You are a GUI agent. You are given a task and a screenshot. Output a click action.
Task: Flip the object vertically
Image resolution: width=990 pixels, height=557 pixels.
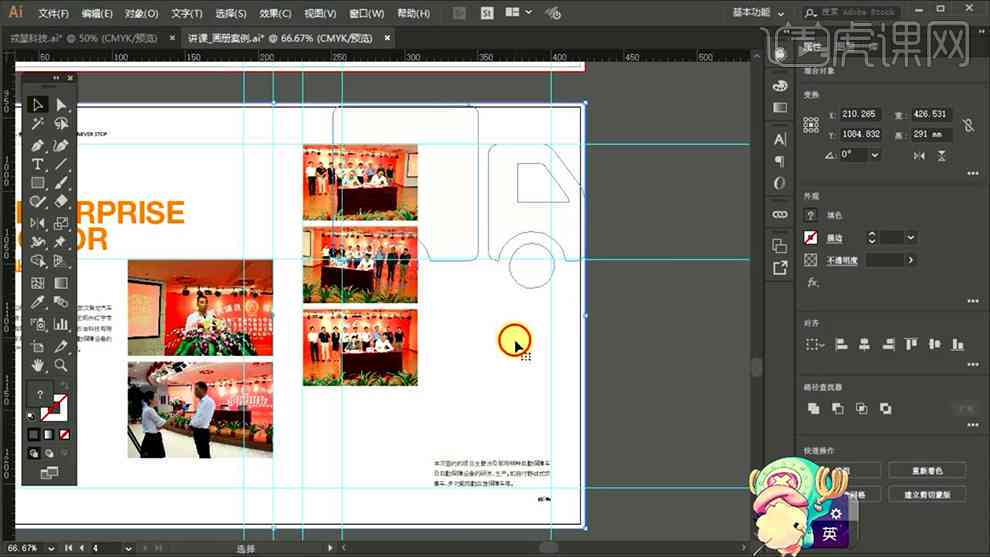pyautogui.click(x=941, y=155)
